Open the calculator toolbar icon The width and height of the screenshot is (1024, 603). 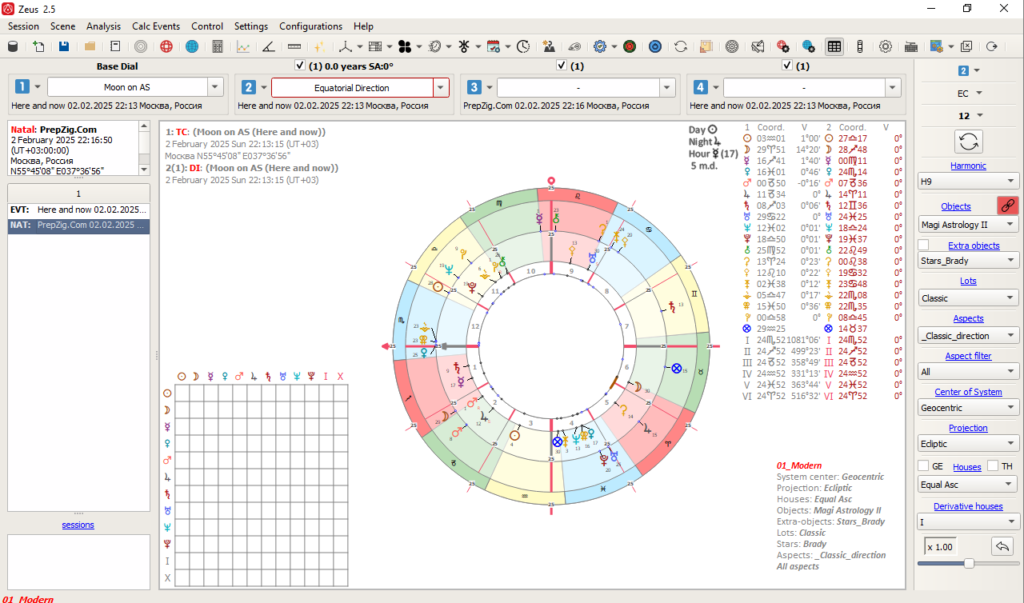click(217, 46)
